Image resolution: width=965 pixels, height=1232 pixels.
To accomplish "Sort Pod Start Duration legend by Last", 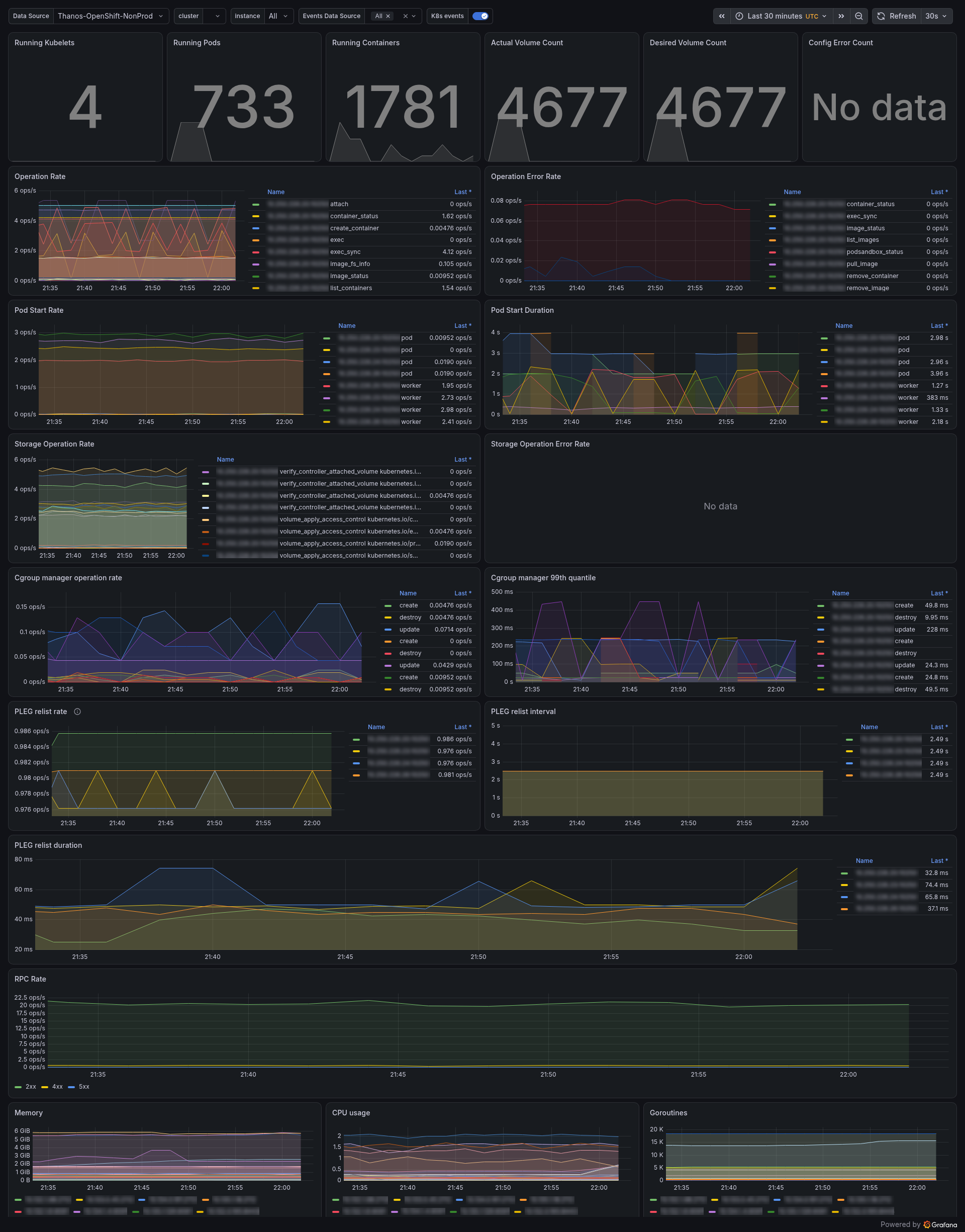I will (x=939, y=325).
